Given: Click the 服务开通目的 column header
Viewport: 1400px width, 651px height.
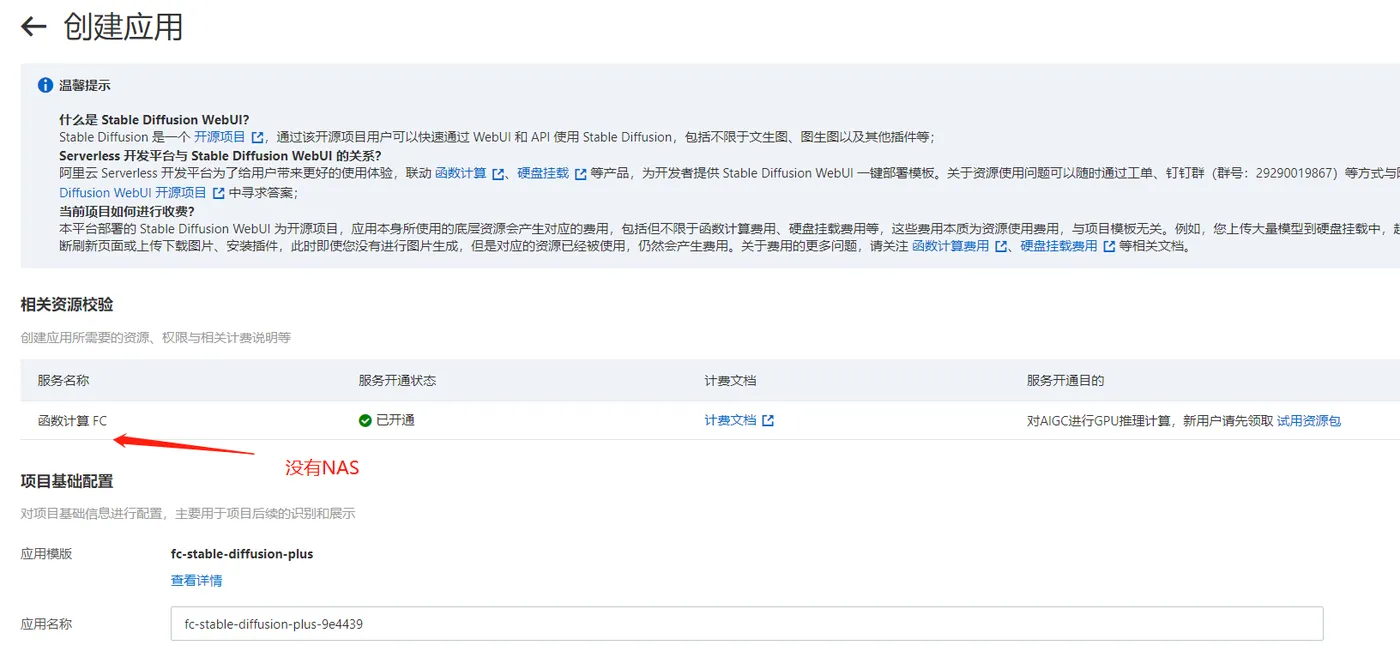Looking at the screenshot, I should coord(1065,381).
